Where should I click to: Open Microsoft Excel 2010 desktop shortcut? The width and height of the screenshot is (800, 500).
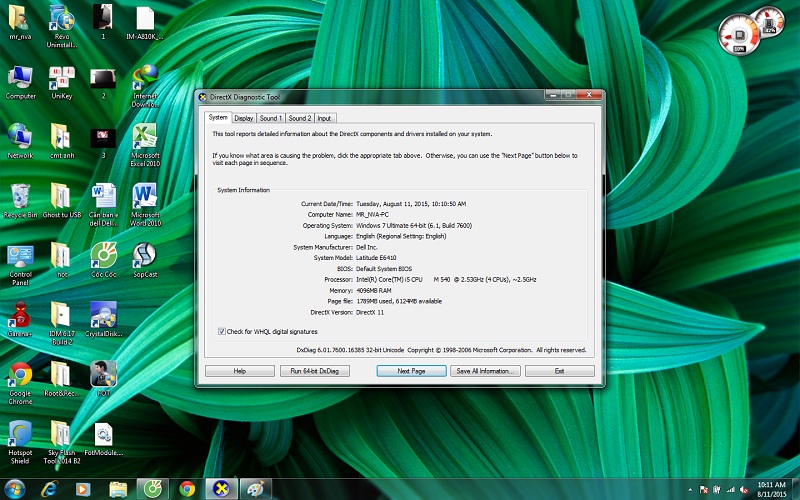[145, 137]
